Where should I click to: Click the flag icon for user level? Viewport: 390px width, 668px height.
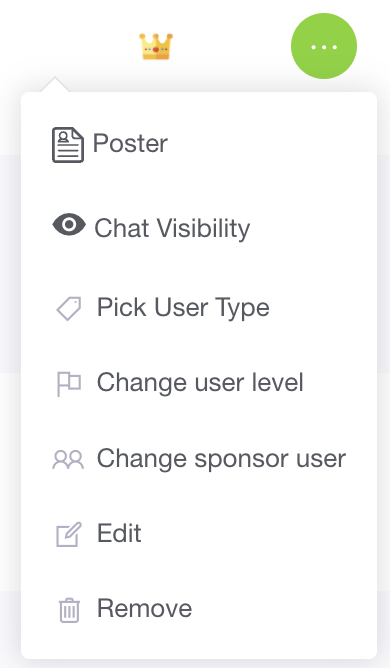pos(69,384)
